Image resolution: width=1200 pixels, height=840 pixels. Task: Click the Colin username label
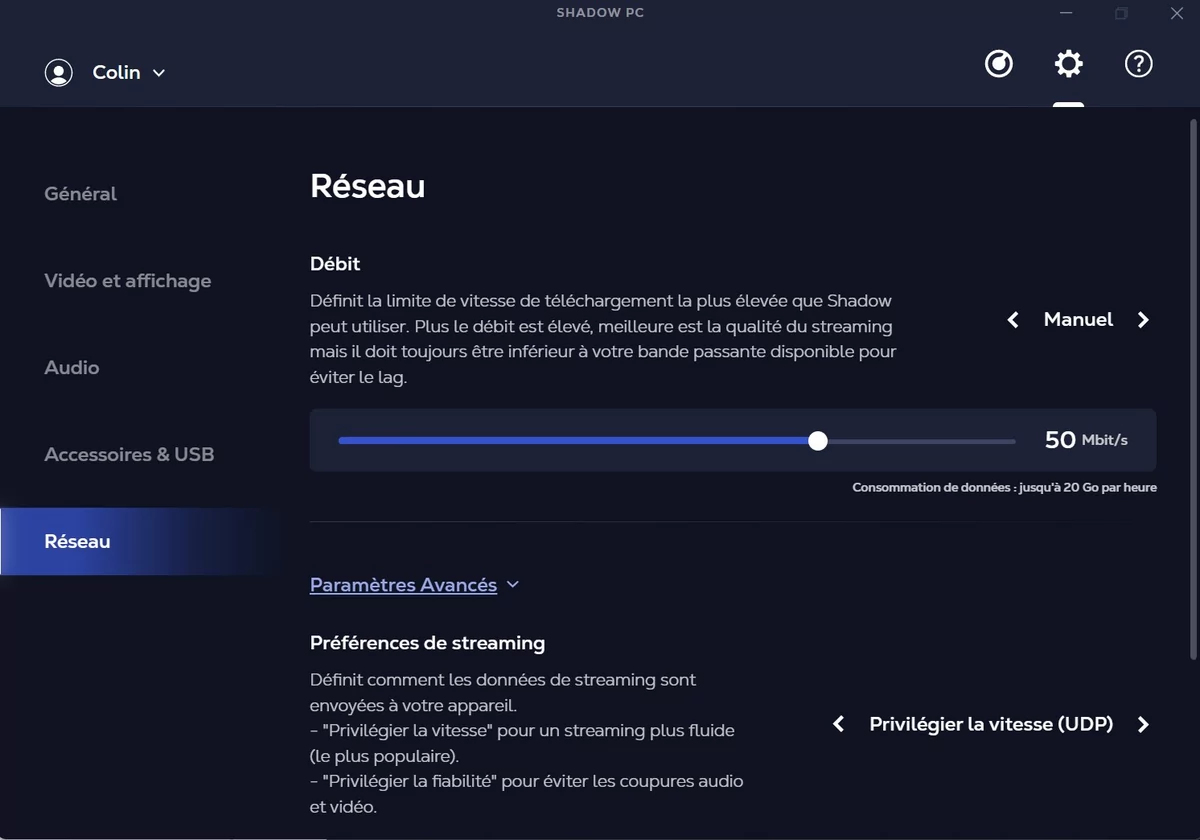[116, 72]
